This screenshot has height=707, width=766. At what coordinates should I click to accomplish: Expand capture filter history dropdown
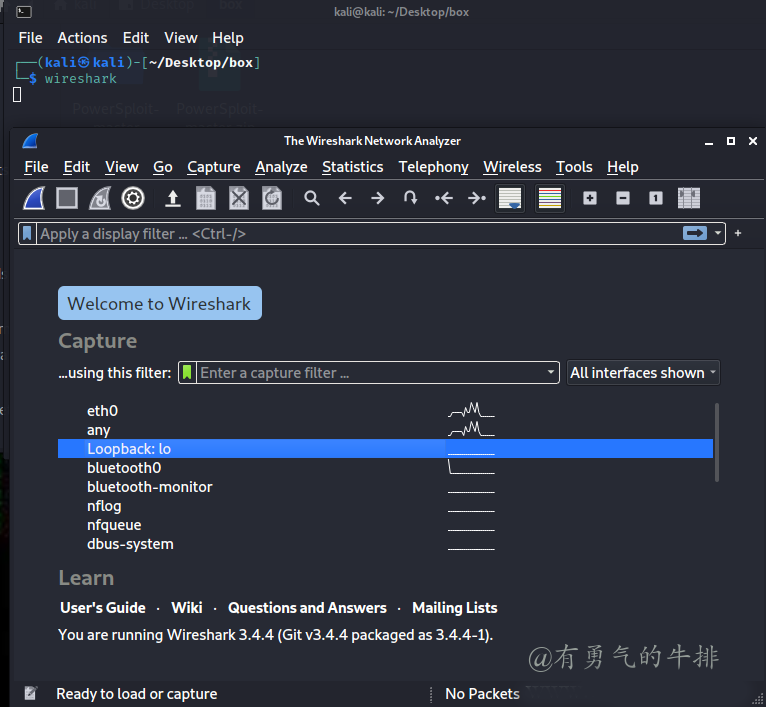click(x=551, y=372)
